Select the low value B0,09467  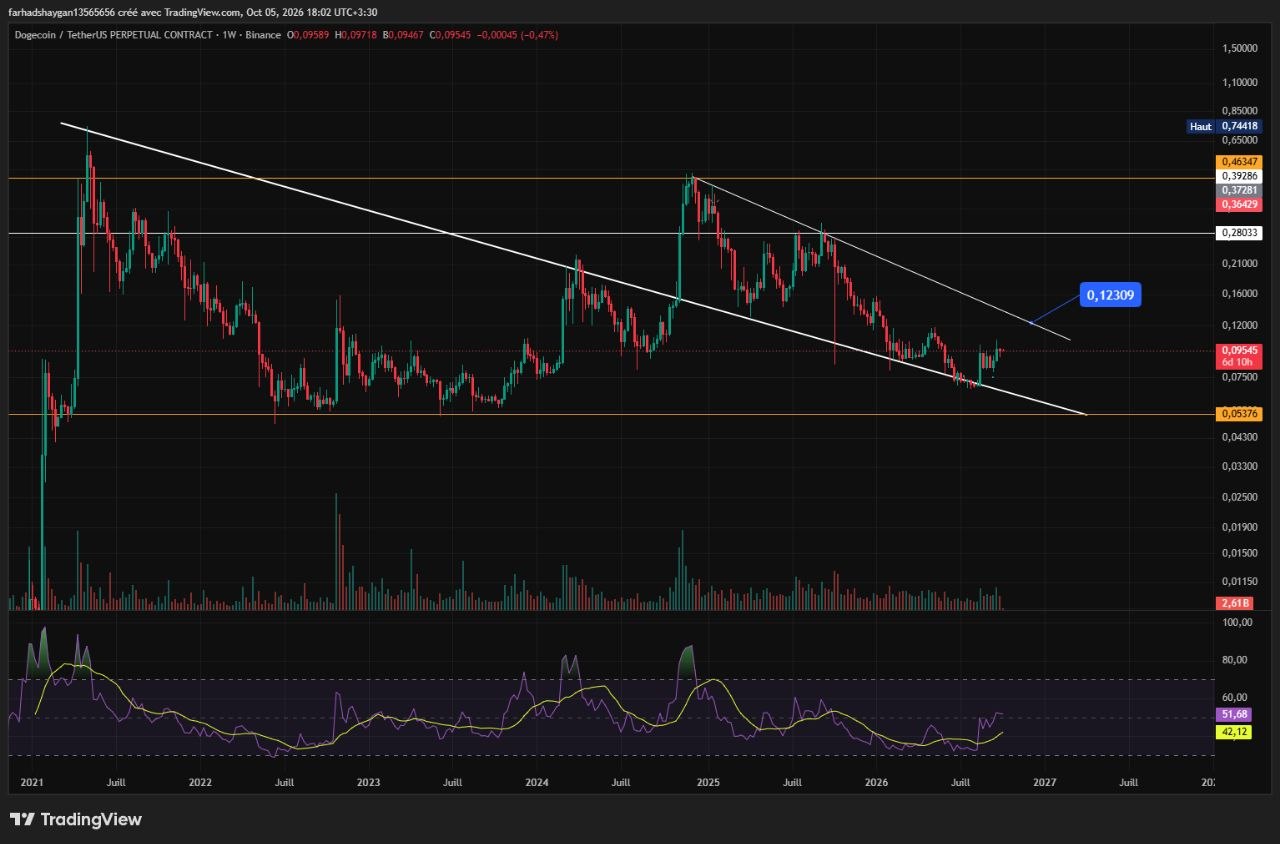pyautogui.click(x=401, y=35)
